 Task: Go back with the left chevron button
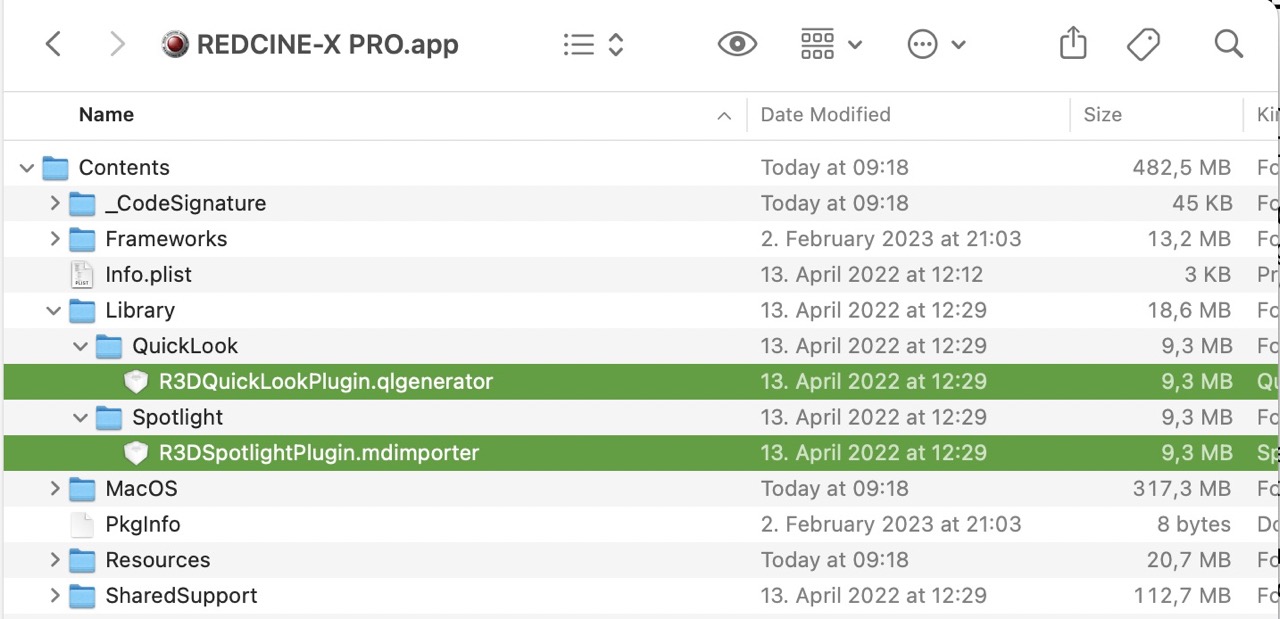pyautogui.click(x=54, y=44)
